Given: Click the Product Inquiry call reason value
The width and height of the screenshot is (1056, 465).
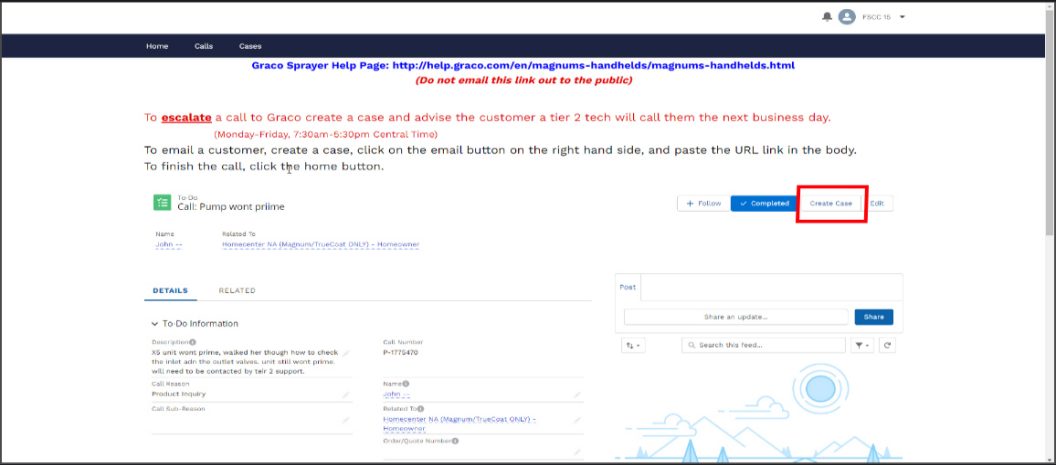Looking at the screenshot, I should click(x=178, y=394).
